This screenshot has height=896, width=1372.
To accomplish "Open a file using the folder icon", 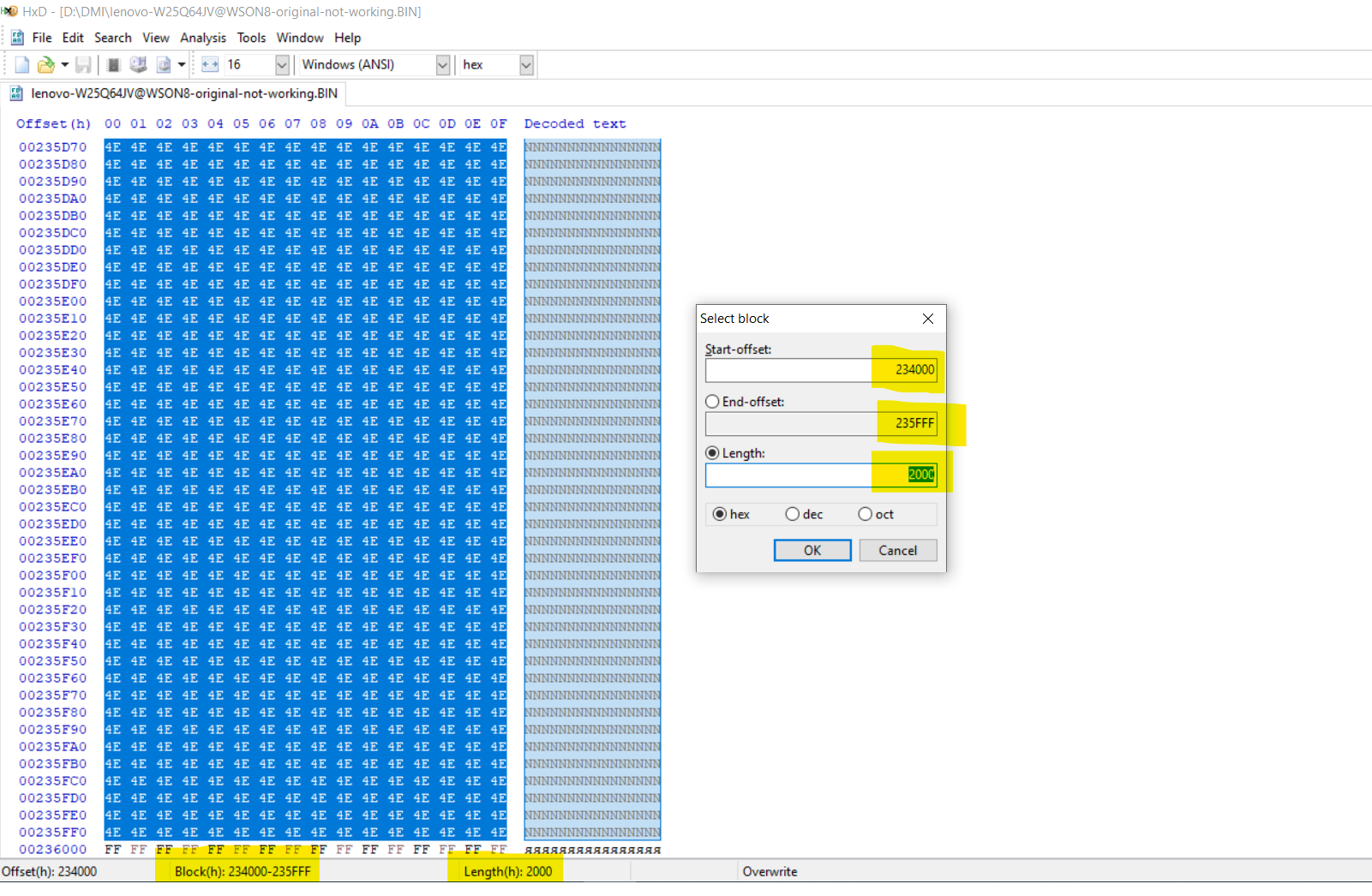I will pos(45,65).
